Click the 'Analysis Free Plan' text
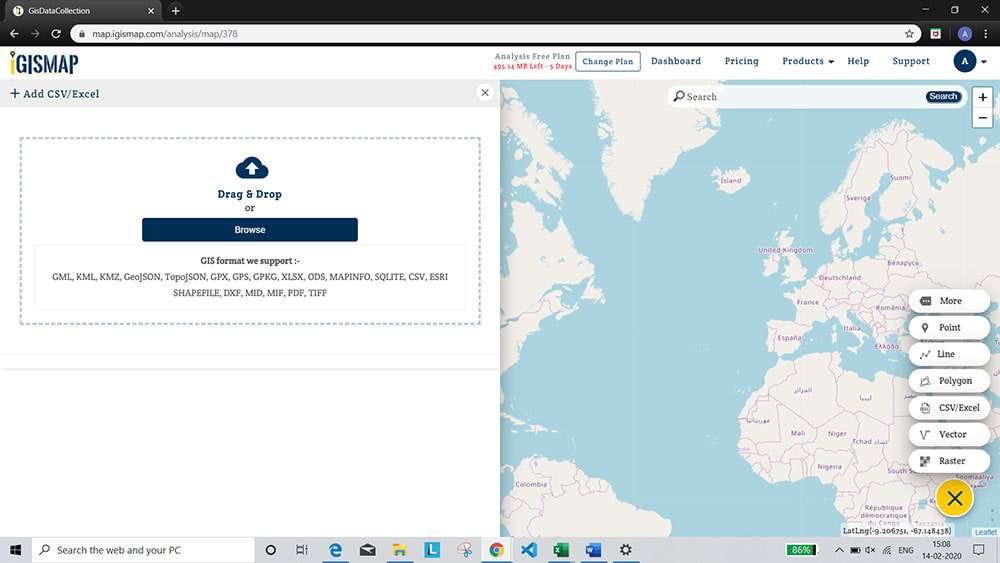Screen dimensions: 1000x563 [532, 56]
